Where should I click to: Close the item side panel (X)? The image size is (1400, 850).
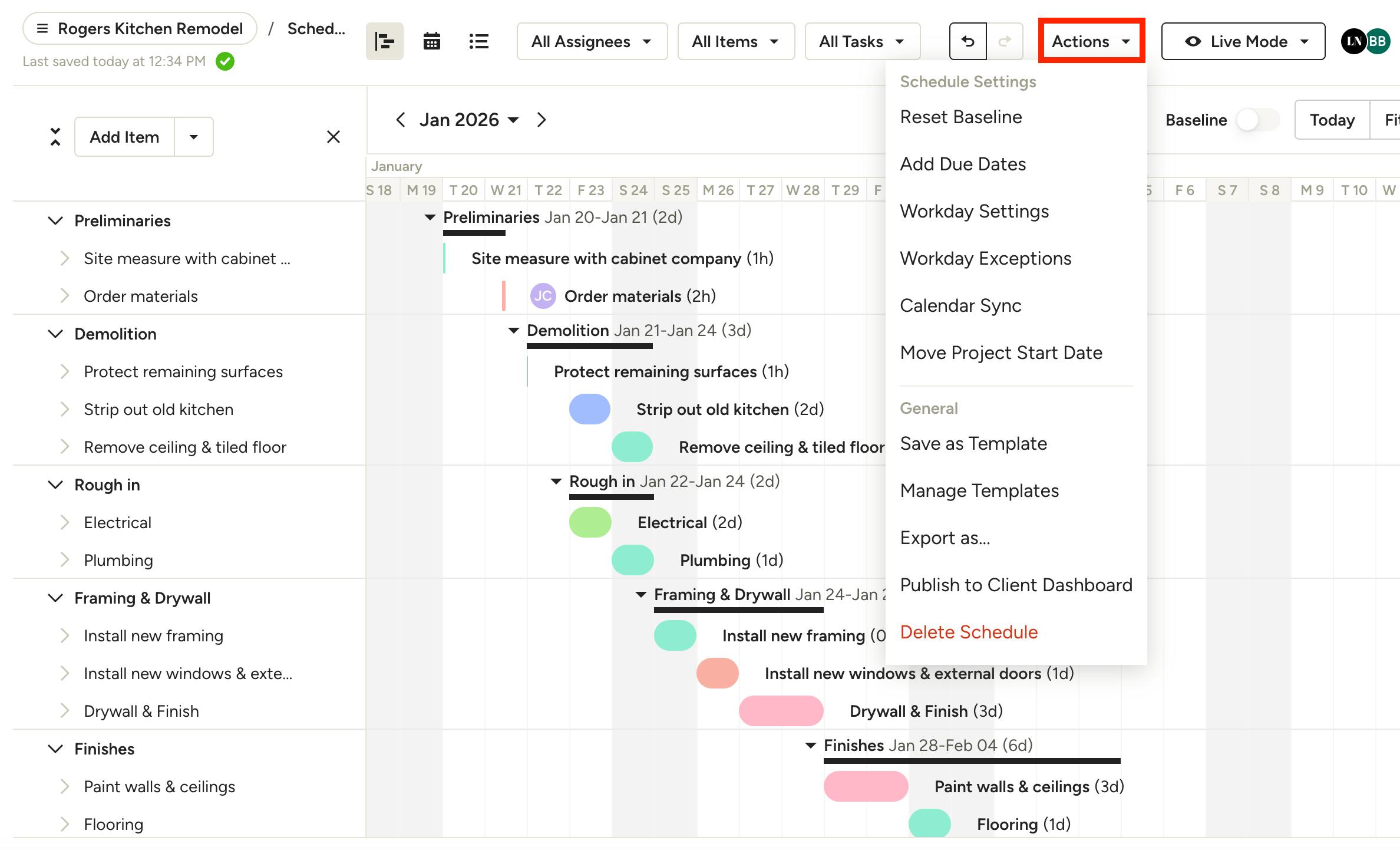pos(334,137)
